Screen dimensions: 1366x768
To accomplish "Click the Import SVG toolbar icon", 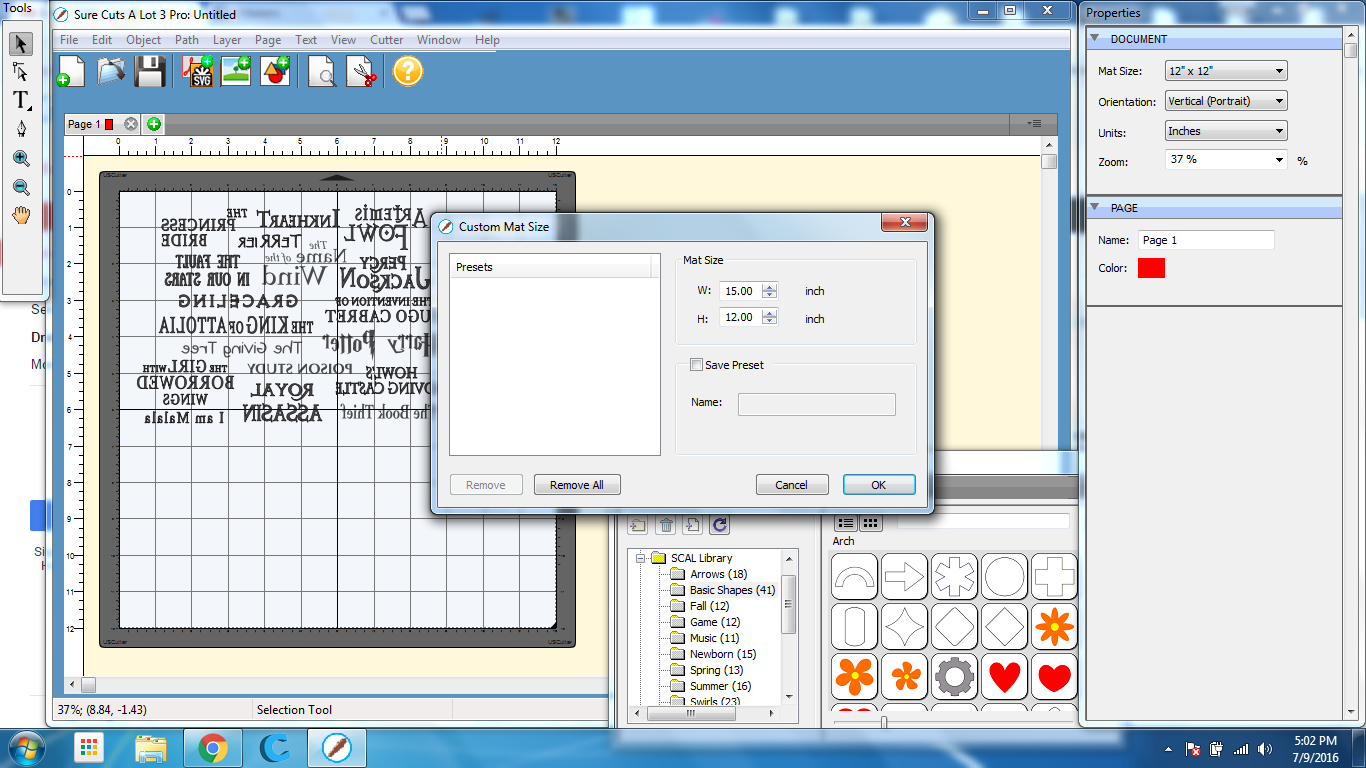I will pos(197,71).
